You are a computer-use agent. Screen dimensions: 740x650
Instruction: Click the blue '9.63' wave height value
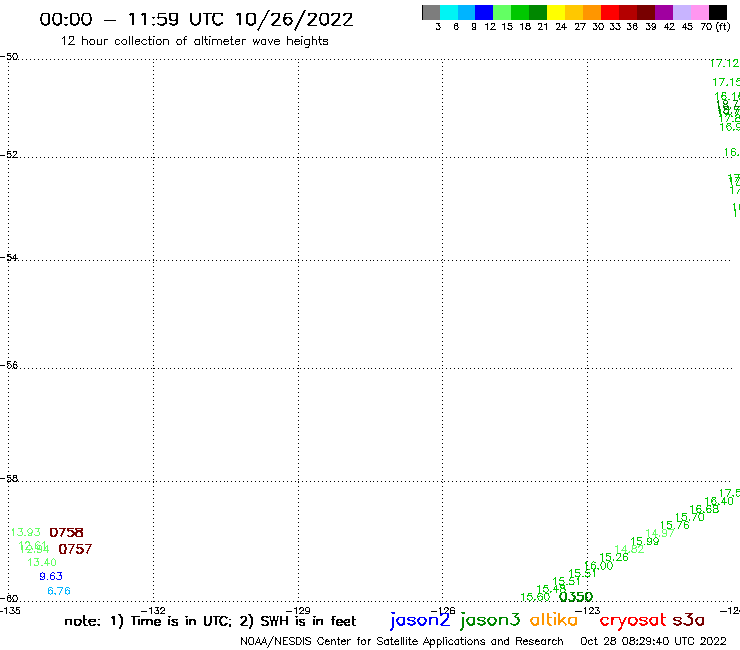(x=51, y=576)
